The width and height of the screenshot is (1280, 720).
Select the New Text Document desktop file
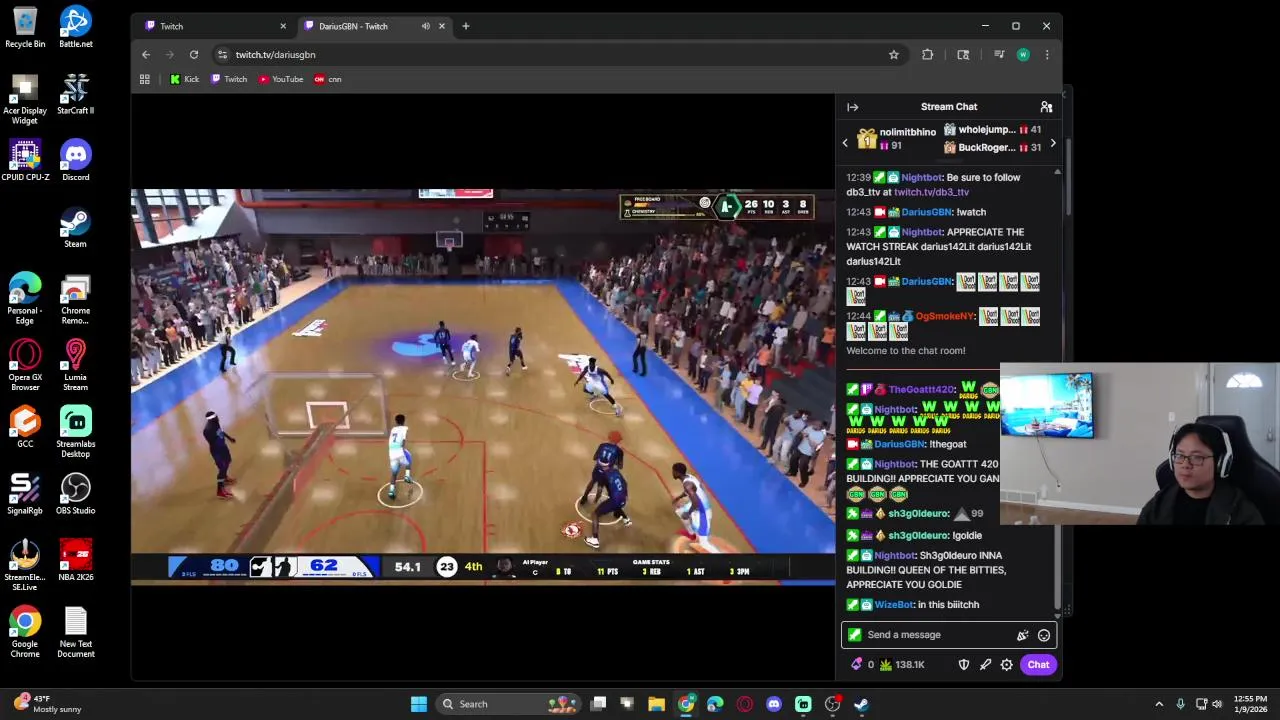(x=76, y=632)
